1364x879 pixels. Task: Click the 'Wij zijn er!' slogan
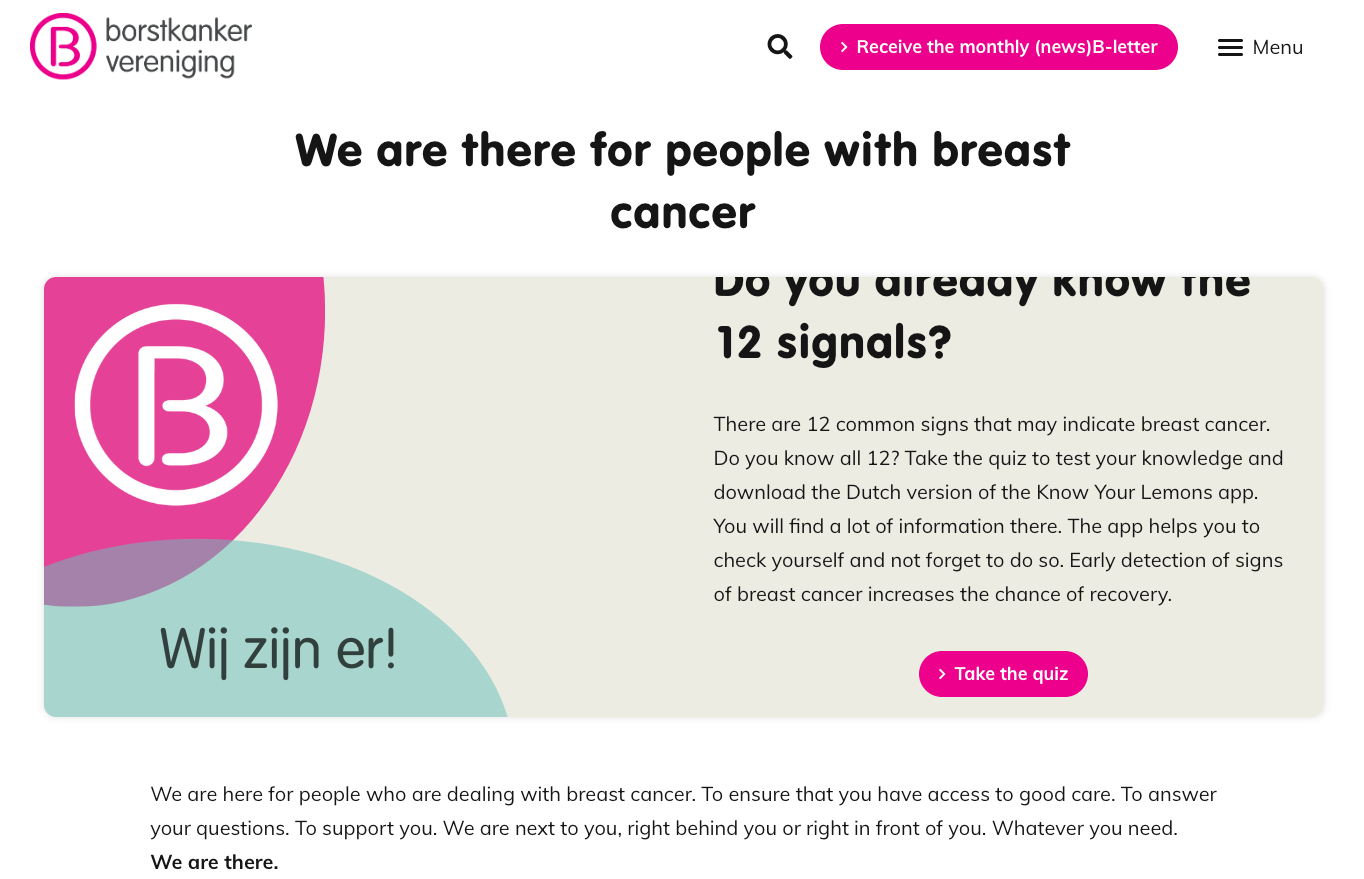pyautogui.click(x=278, y=649)
